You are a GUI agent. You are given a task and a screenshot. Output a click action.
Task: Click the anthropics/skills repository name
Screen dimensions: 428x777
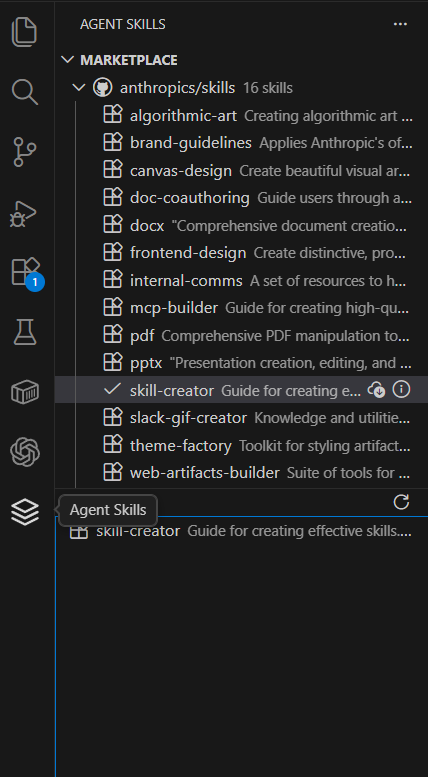click(x=177, y=88)
